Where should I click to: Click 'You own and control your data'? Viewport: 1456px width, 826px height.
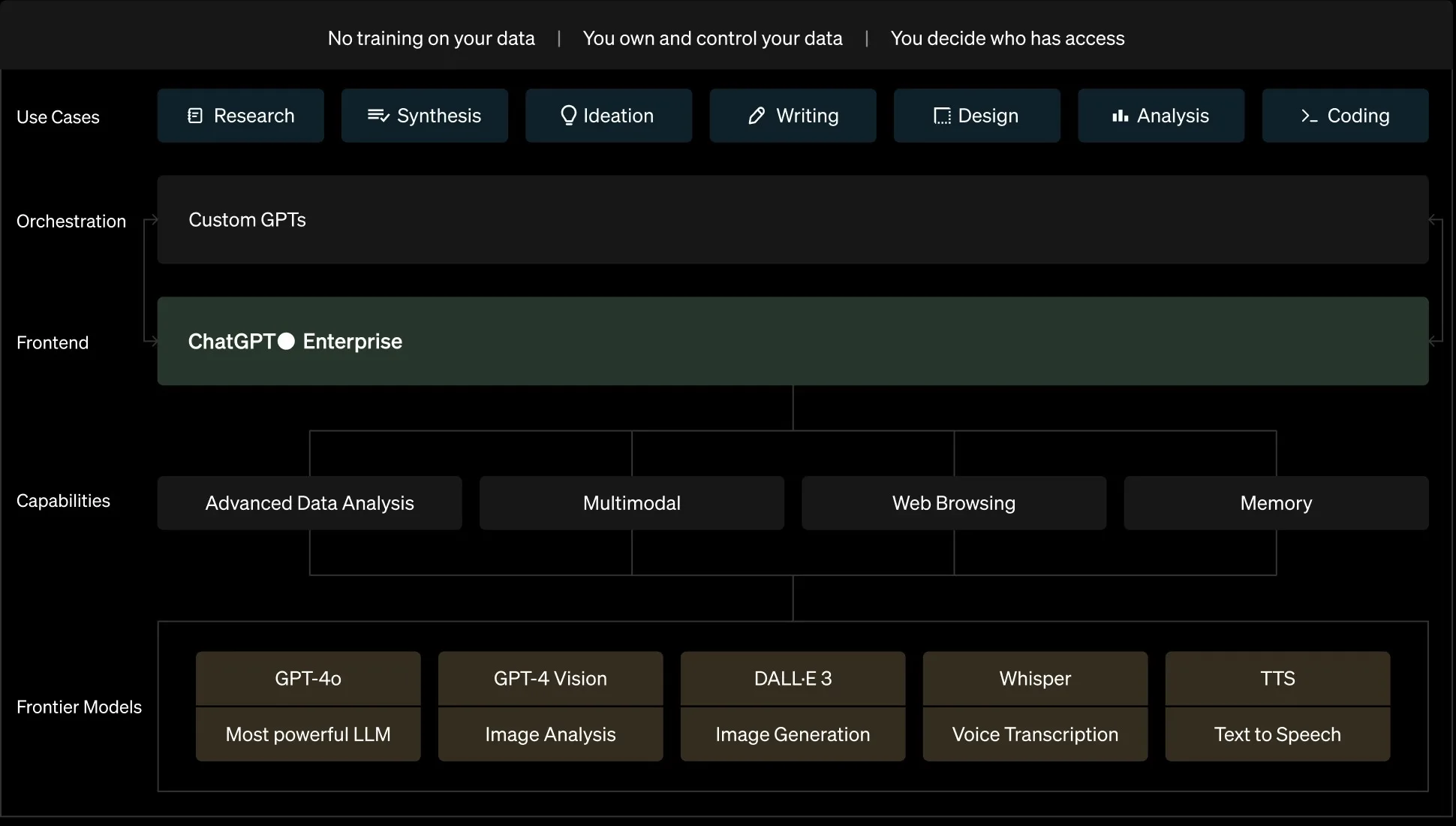pyautogui.click(x=713, y=38)
